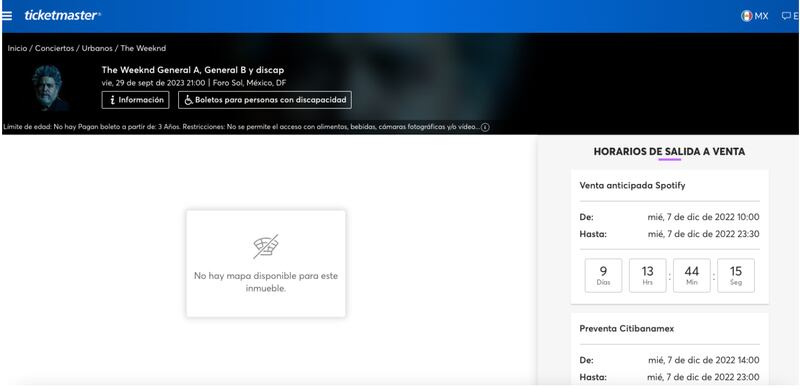Viewport: 800px width, 389px height.
Task: Open the MX country selector
Action: [x=755, y=16]
